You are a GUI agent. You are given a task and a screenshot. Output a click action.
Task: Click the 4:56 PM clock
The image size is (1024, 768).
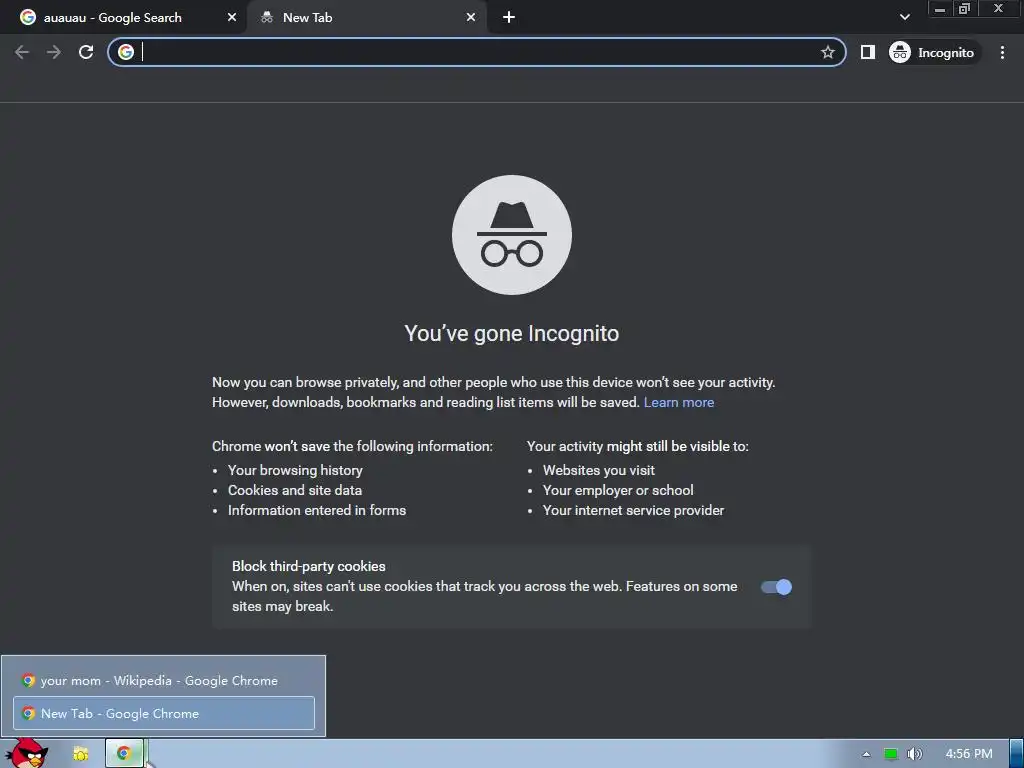click(968, 754)
